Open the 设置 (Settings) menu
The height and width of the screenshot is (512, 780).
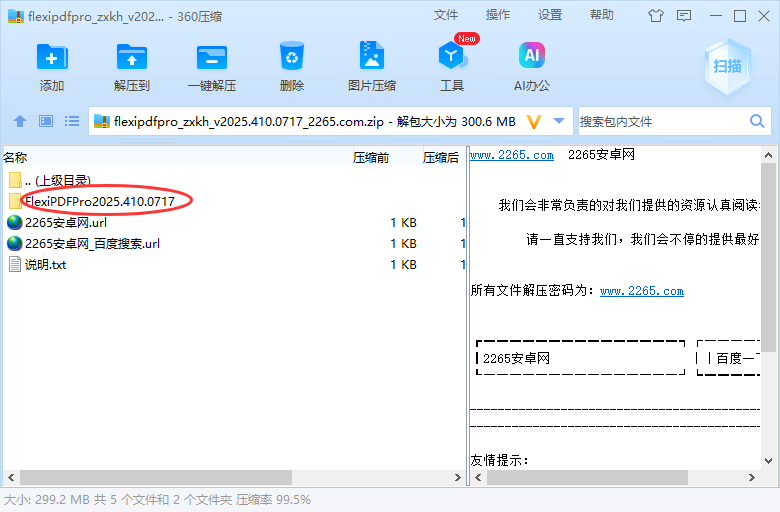[x=550, y=15]
